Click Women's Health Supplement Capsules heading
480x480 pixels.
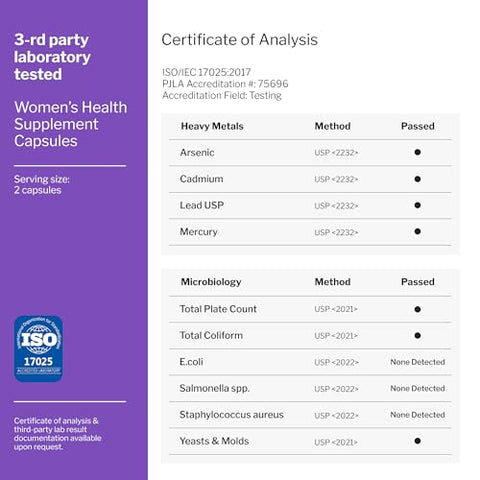[x=71, y=124]
